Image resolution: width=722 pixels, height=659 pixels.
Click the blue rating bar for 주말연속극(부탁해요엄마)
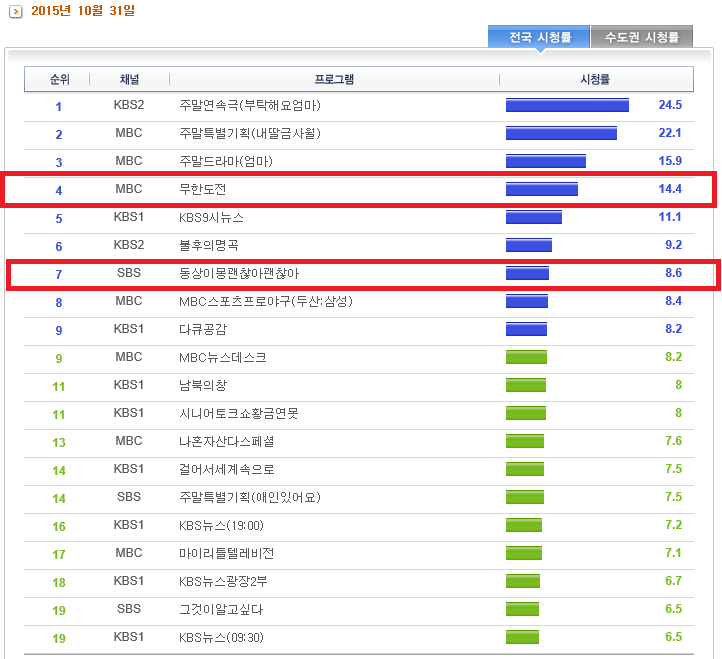coord(567,105)
